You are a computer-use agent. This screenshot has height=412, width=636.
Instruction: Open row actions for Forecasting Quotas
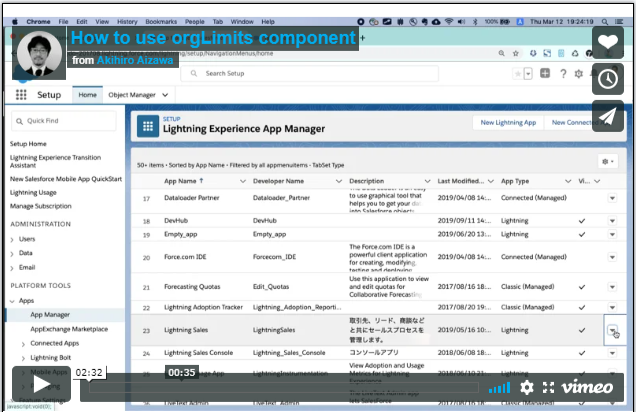pos(612,287)
